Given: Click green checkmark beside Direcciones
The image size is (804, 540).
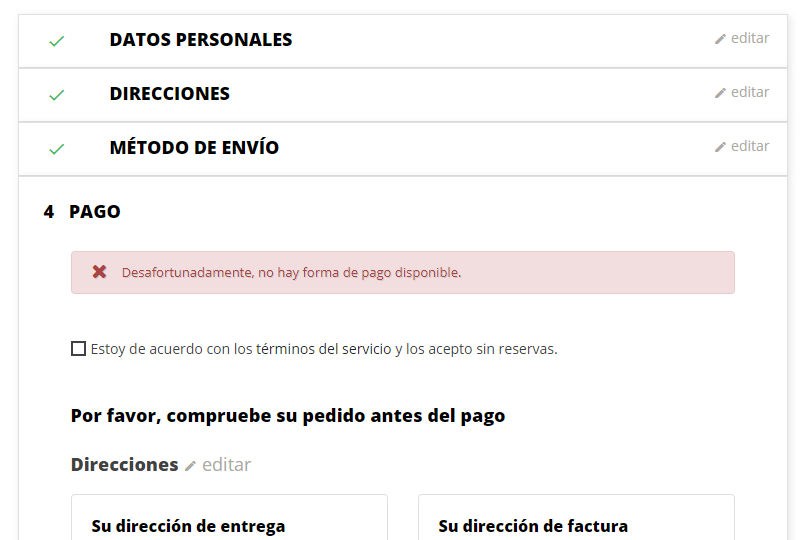Looking at the screenshot, I should [x=56, y=95].
